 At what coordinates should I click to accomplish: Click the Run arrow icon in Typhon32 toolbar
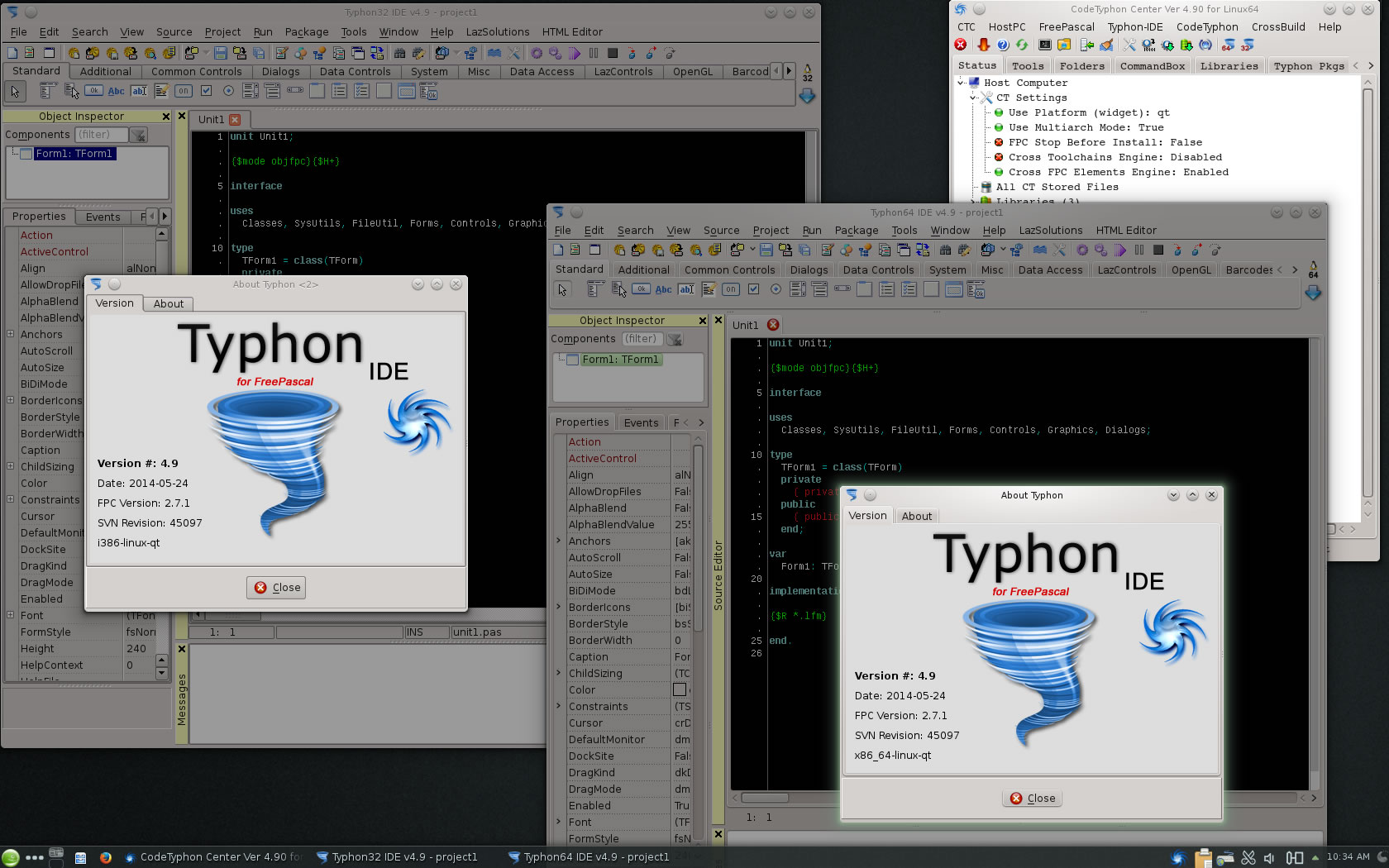pos(575,53)
